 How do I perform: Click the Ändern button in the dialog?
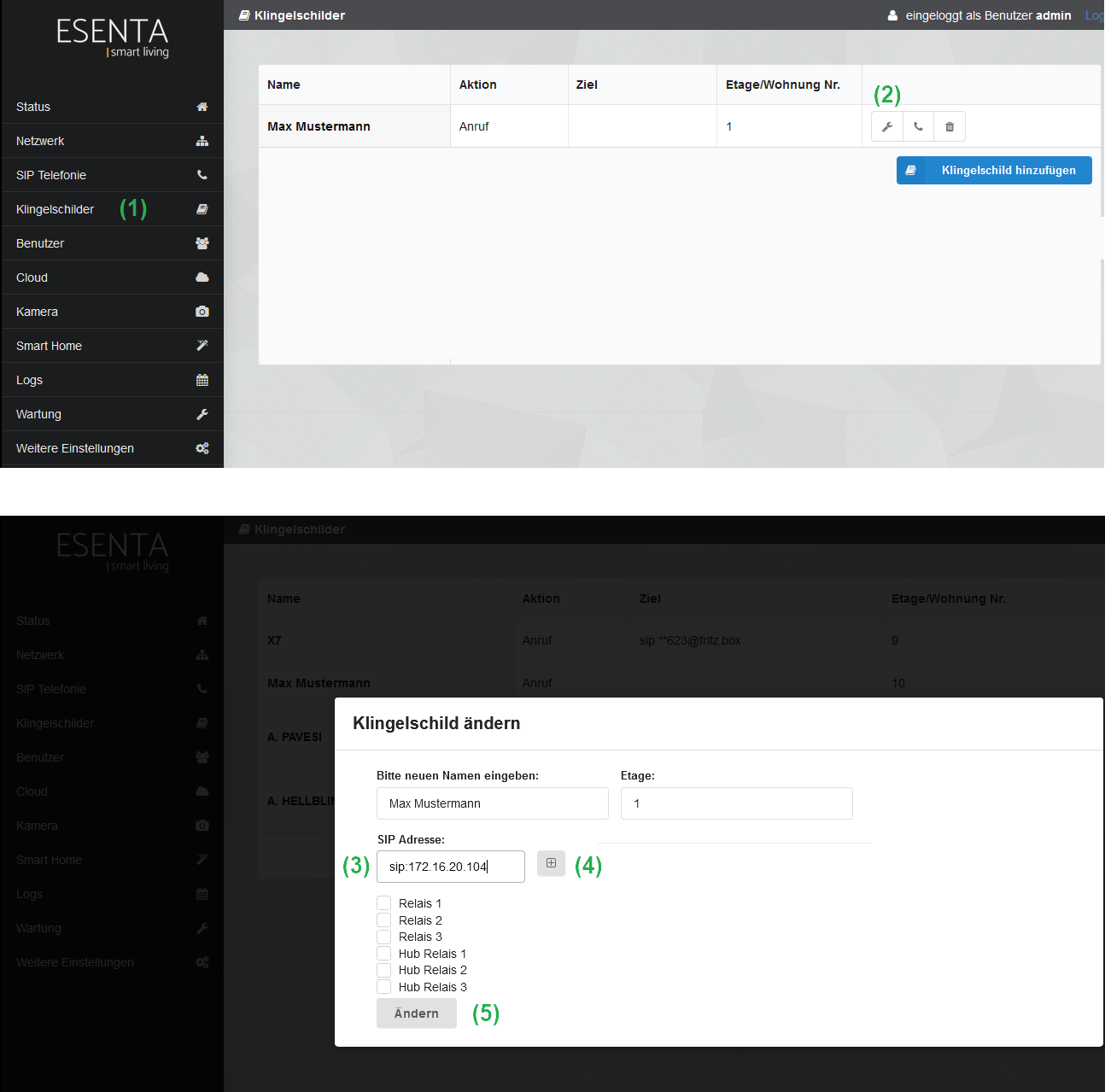click(x=417, y=1013)
